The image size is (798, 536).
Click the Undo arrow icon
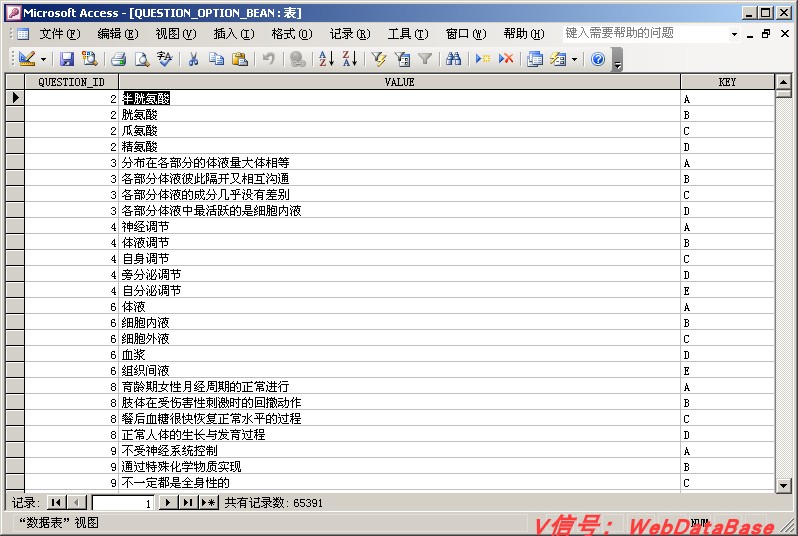click(268, 59)
